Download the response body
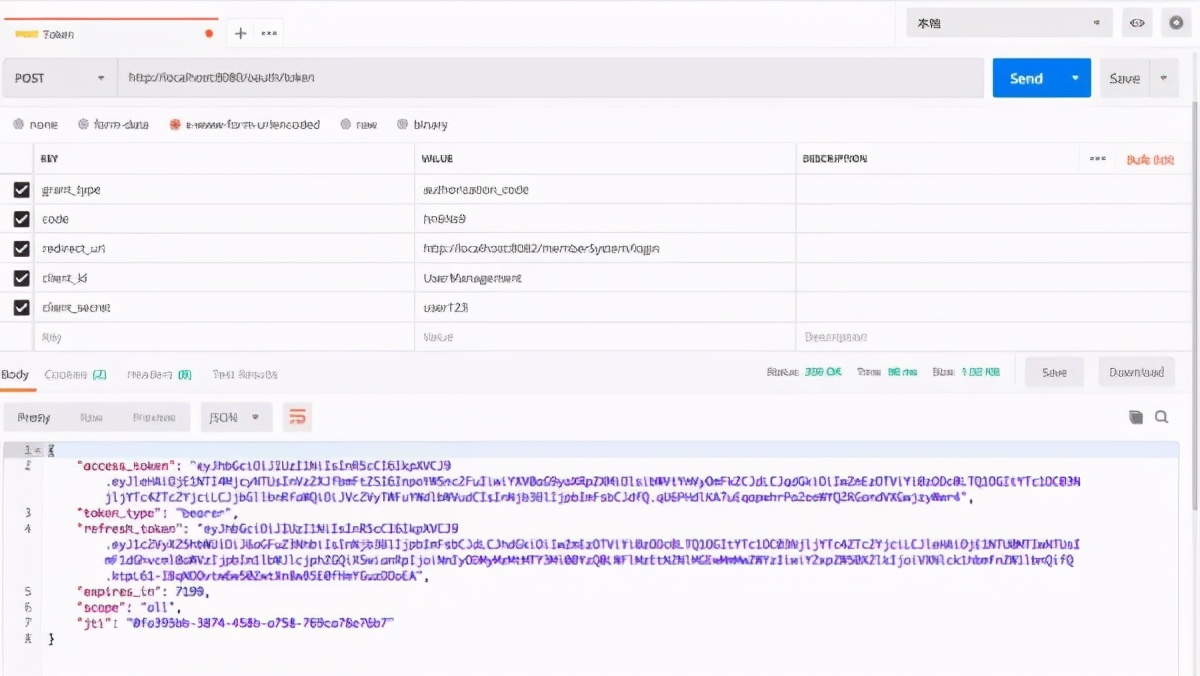1200x676 pixels. click(x=1135, y=371)
